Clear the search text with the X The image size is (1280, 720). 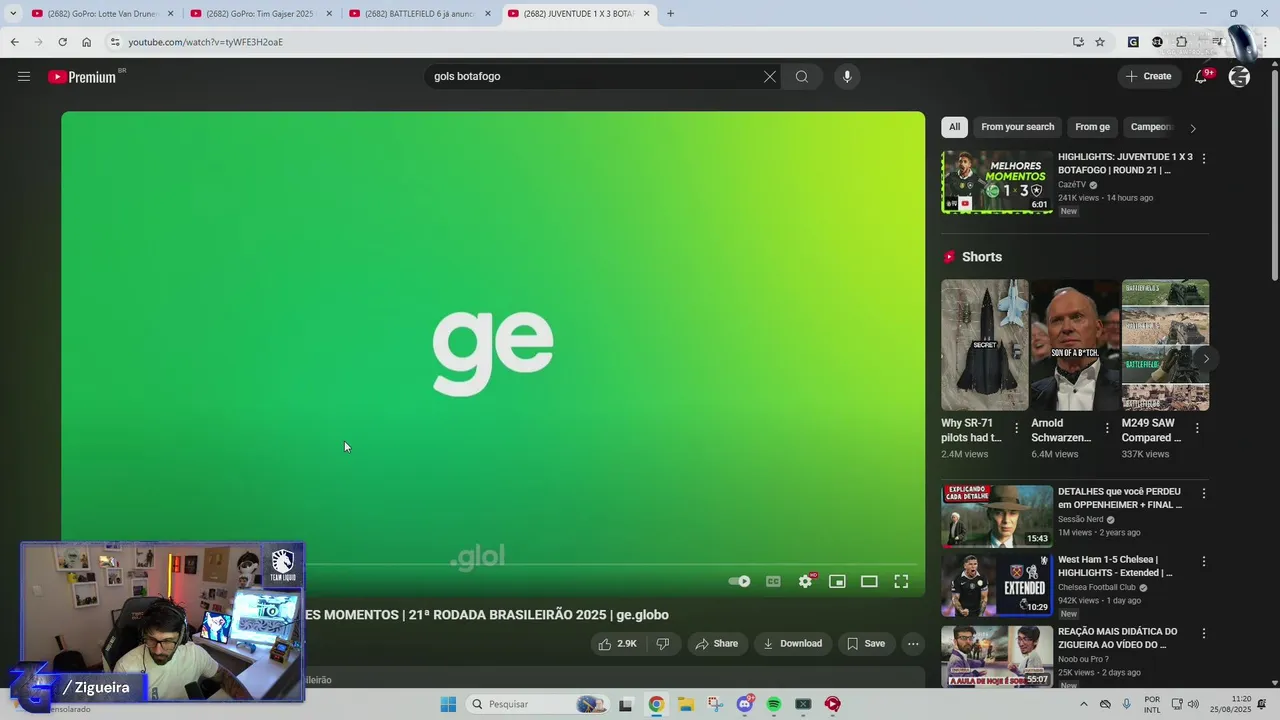pyautogui.click(x=770, y=77)
